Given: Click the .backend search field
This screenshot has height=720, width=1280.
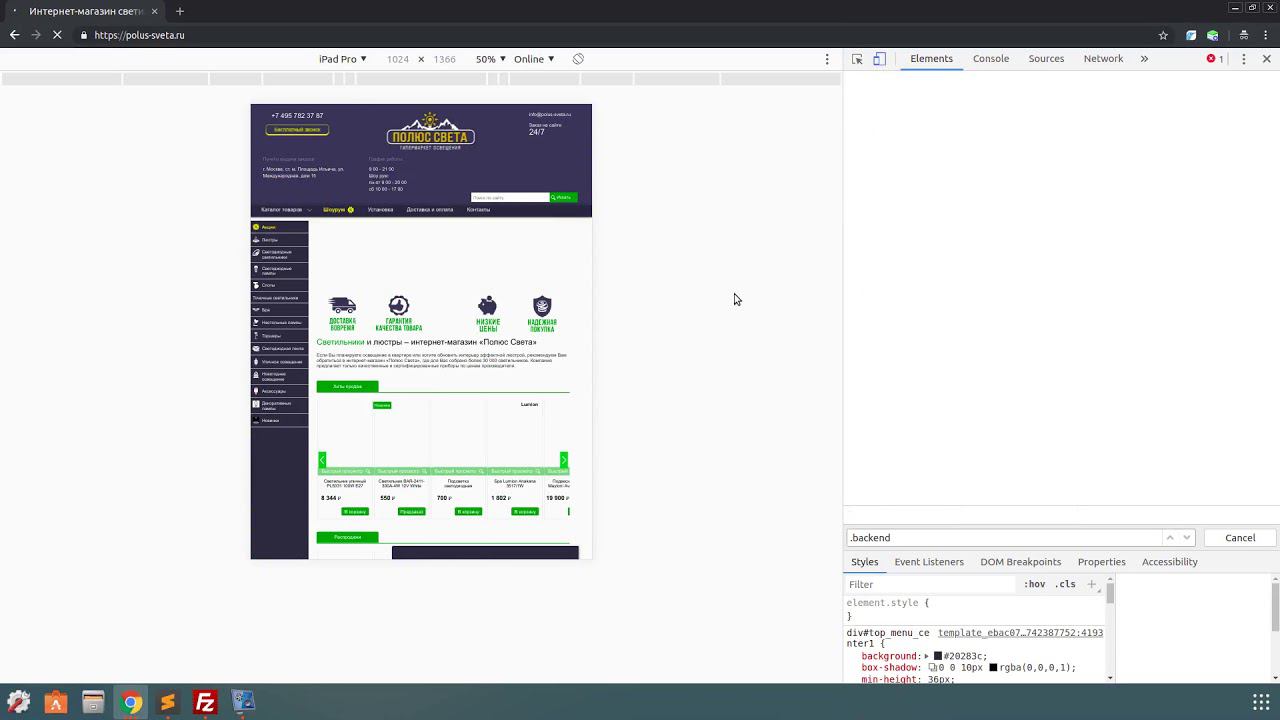Looking at the screenshot, I should coord(1003,538).
